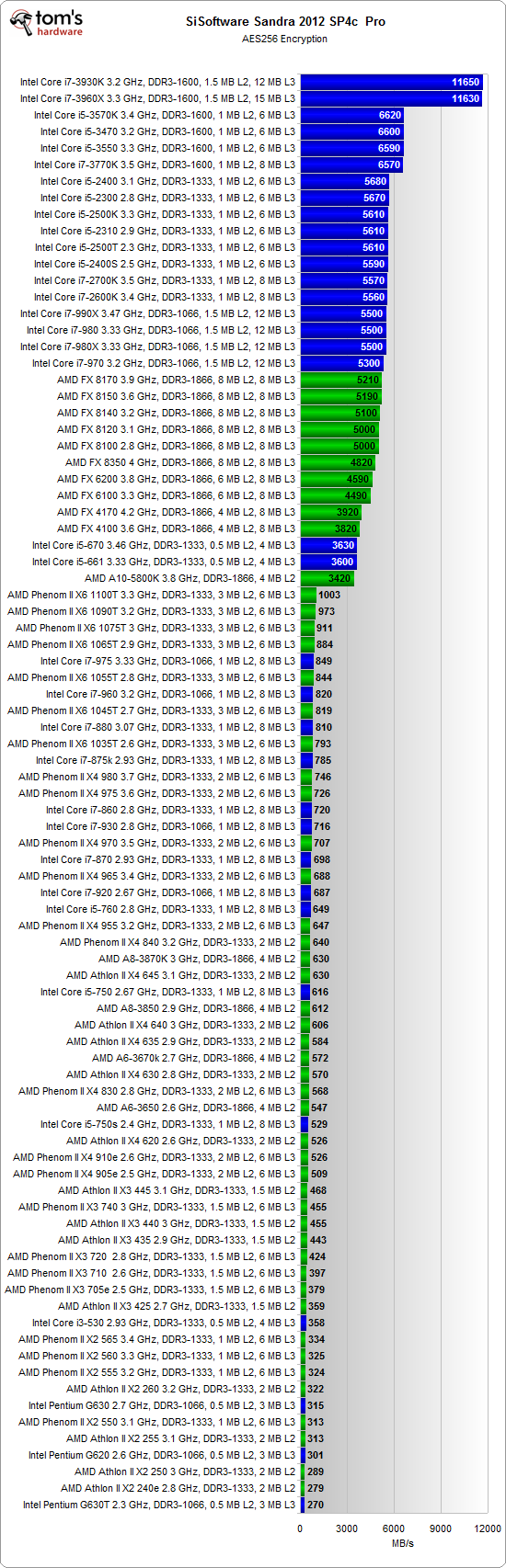Click the Intel Core i5-2310 label
This screenshot has height=1568, width=506.
tap(167, 231)
